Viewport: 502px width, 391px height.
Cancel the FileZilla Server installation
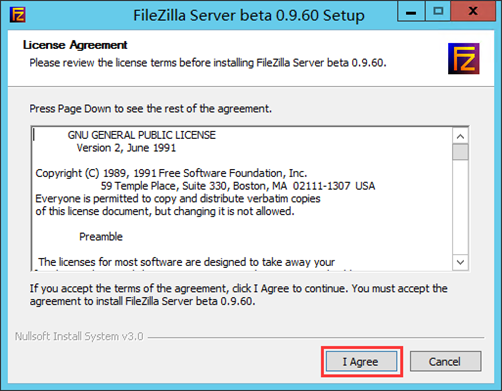click(445, 361)
